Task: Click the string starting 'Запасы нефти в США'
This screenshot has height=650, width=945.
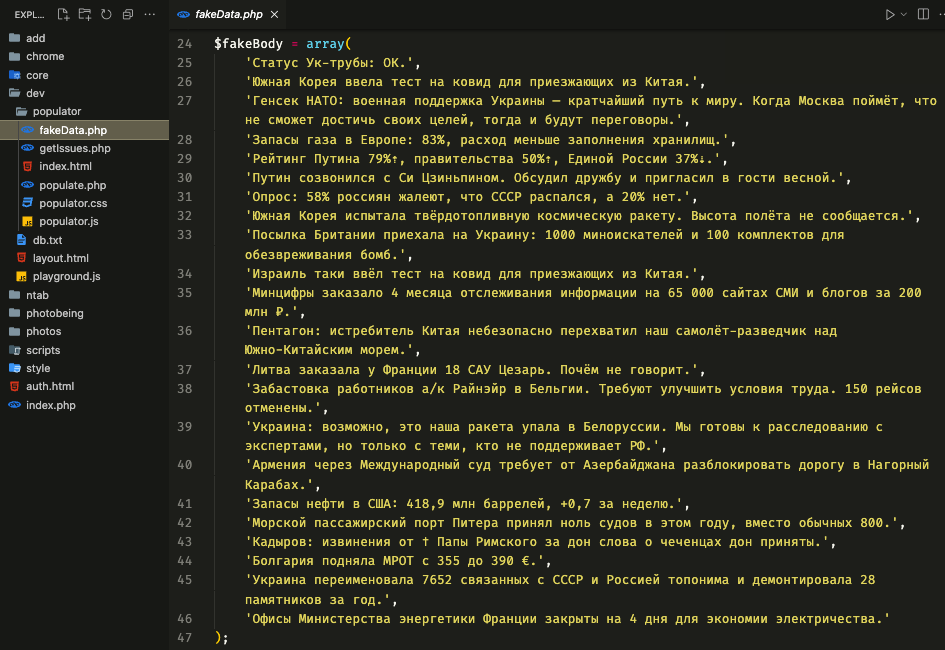Action: (464, 504)
